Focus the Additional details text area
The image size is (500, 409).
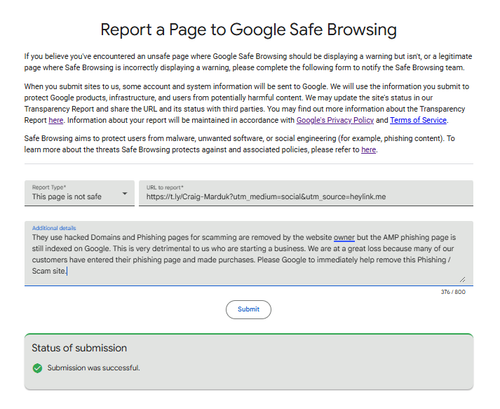click(249, 253)
